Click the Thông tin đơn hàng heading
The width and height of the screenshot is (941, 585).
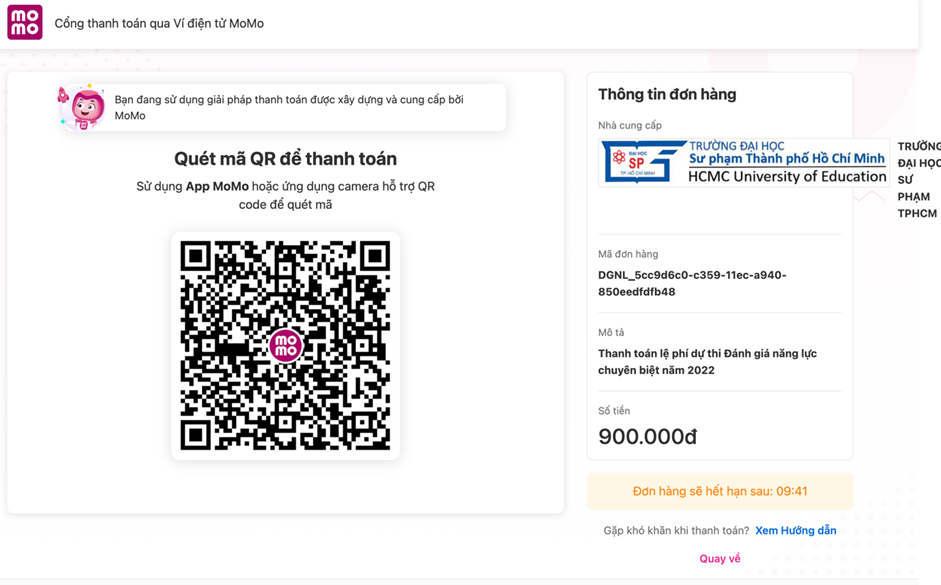coord(667,94)
